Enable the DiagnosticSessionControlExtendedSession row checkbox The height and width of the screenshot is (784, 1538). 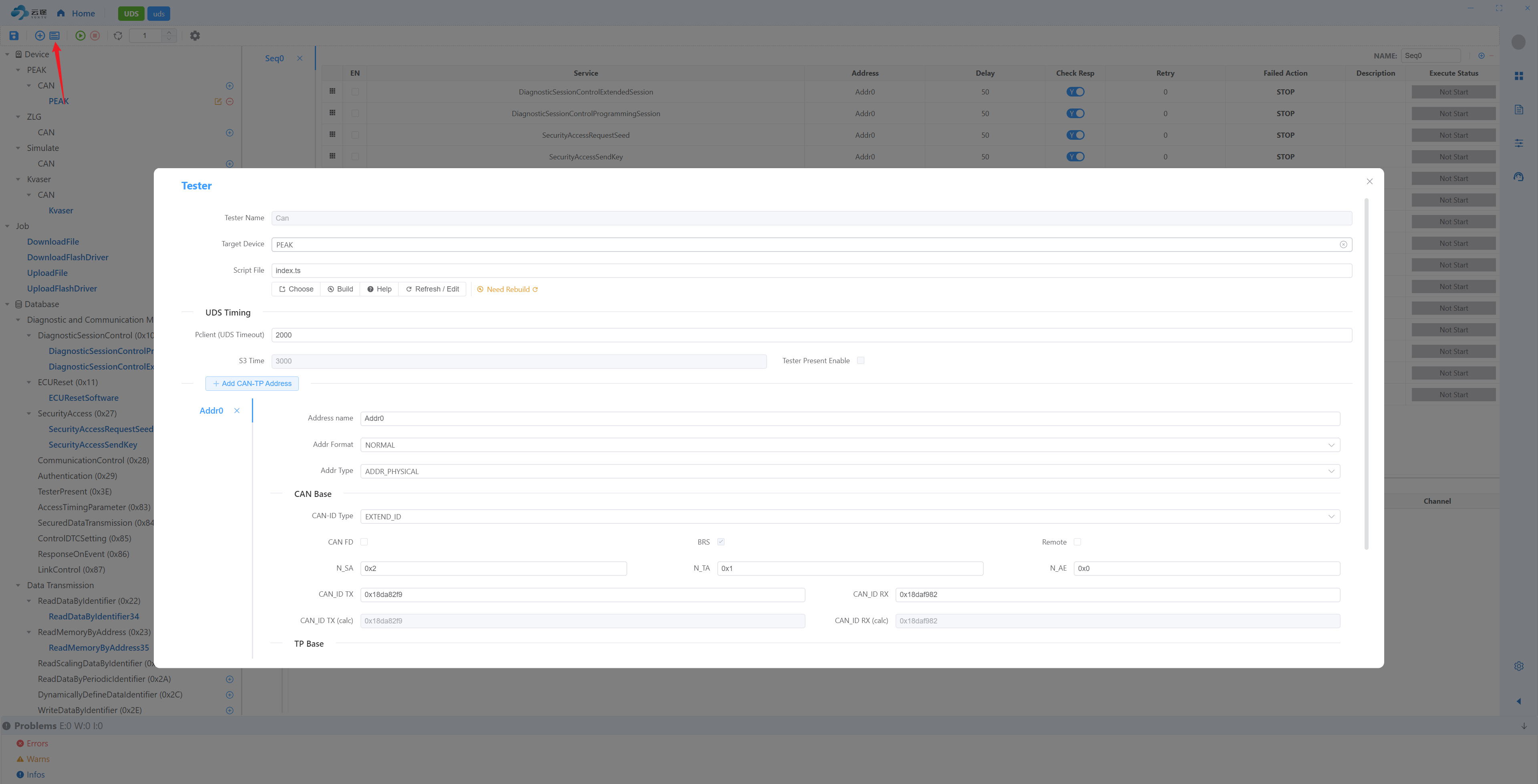tap(355, 92)
